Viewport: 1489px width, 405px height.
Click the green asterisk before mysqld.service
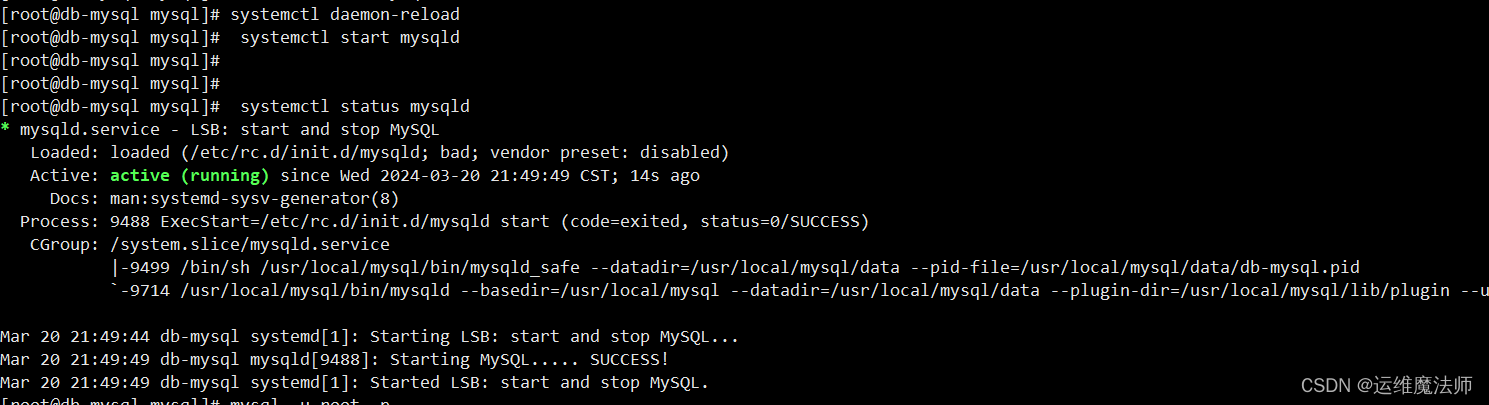pyautogui.click(x=5, y=130)
